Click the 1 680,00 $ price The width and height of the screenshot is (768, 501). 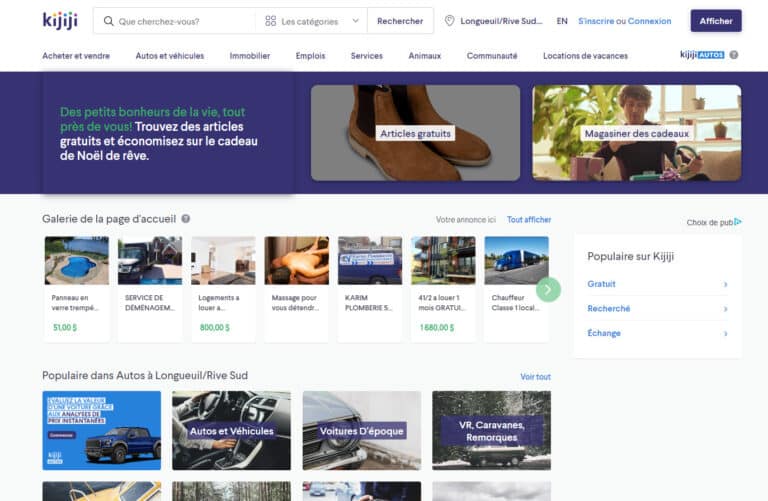pyautogui.click(x=436, y=327)
